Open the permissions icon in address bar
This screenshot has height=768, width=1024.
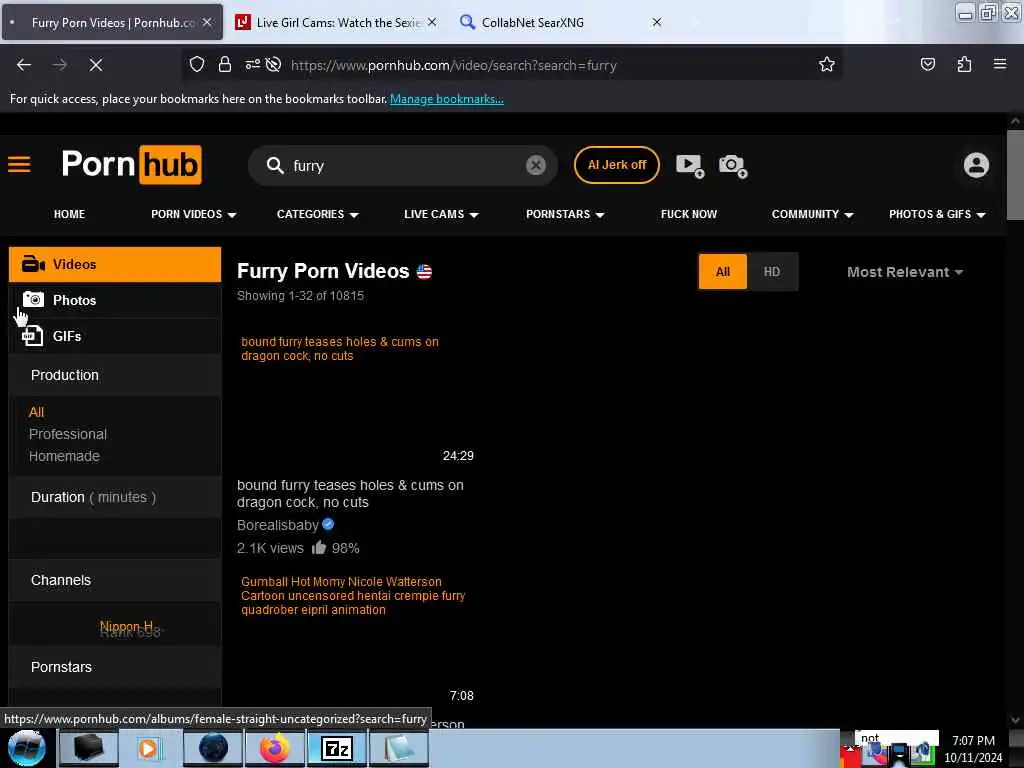tap(253, 65)
